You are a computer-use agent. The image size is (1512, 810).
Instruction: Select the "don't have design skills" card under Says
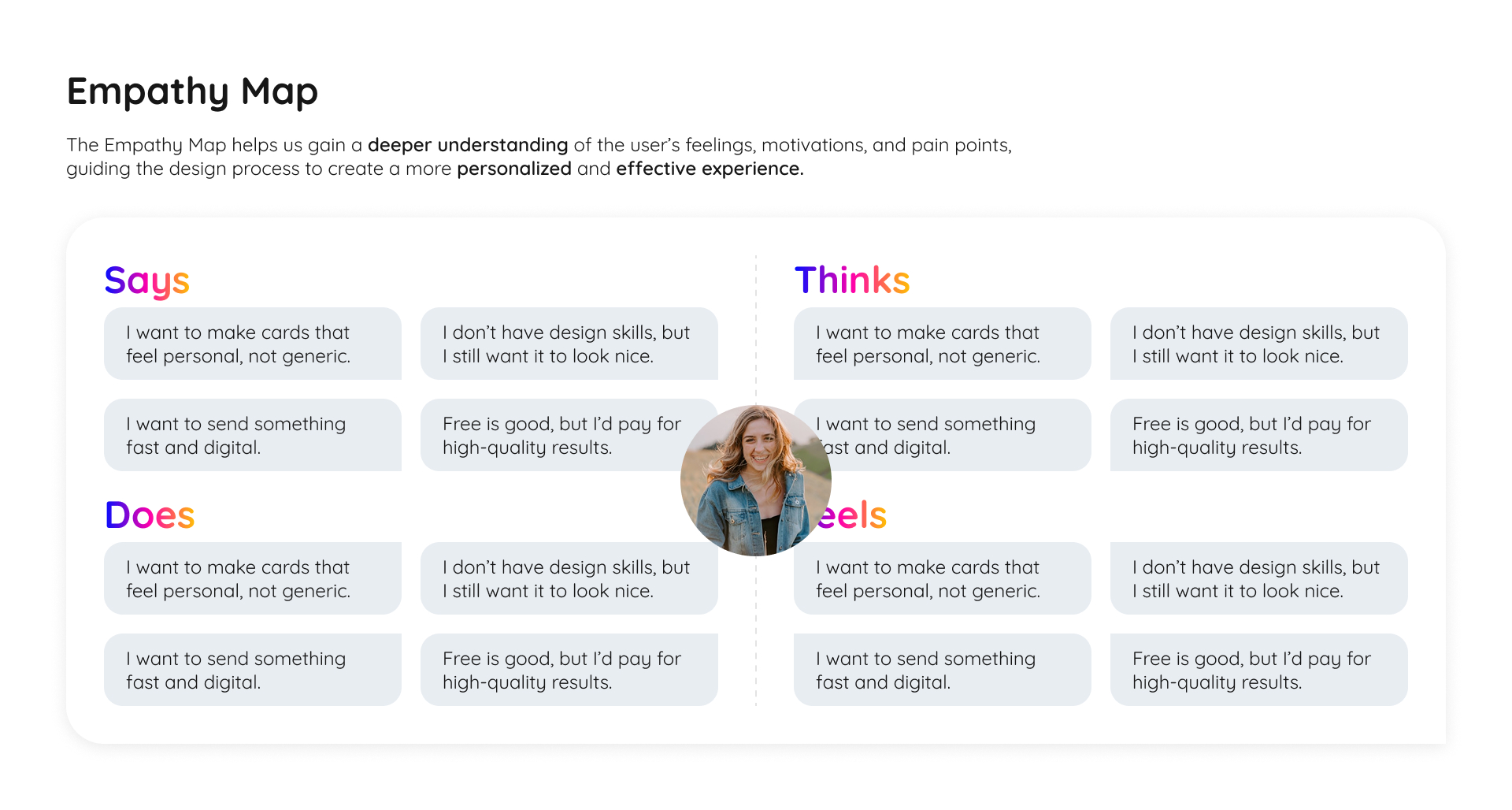pyautogui.click(x=569, y=344)
